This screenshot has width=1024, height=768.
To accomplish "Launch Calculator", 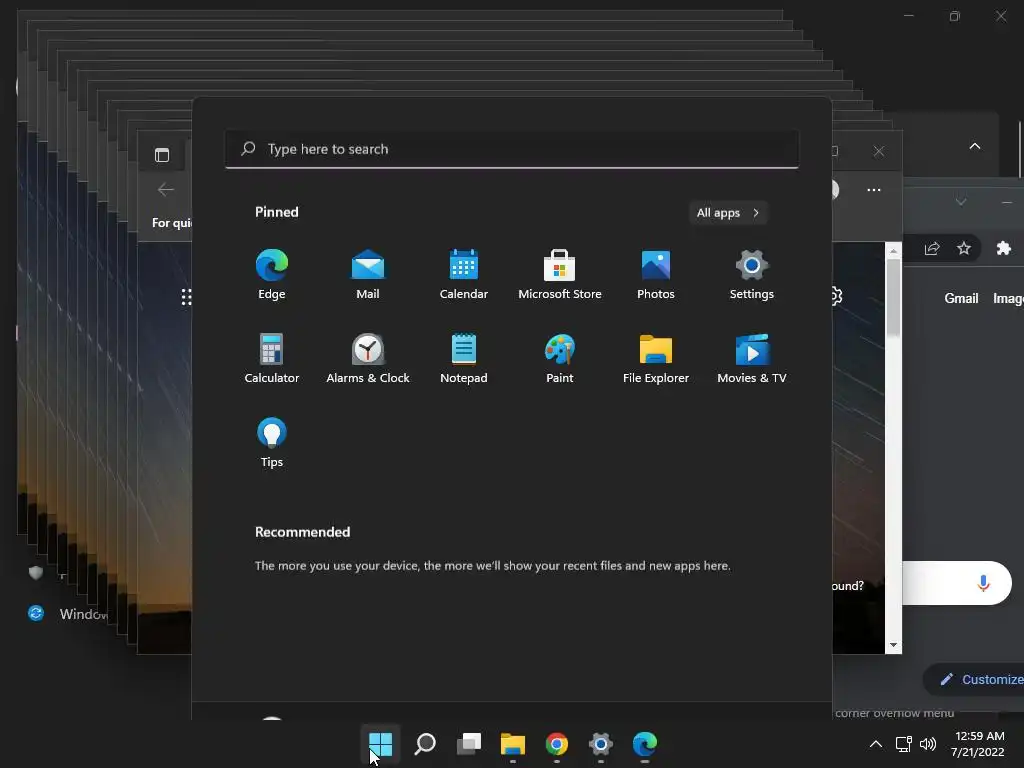I will click(272, 358).
